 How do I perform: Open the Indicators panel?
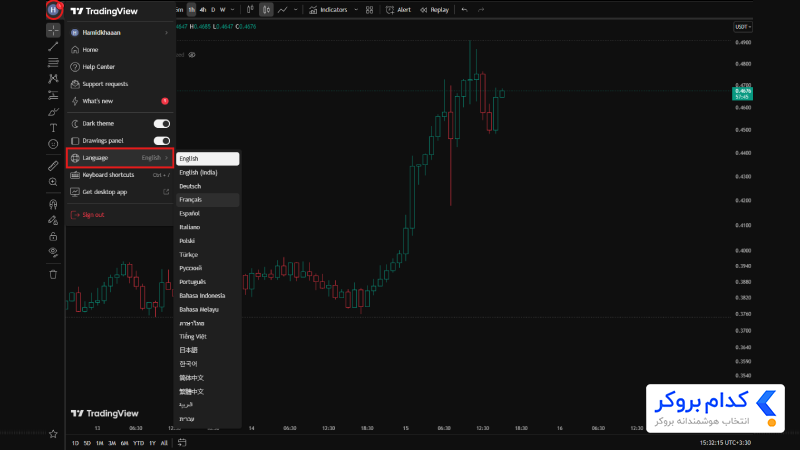[329, 10]
